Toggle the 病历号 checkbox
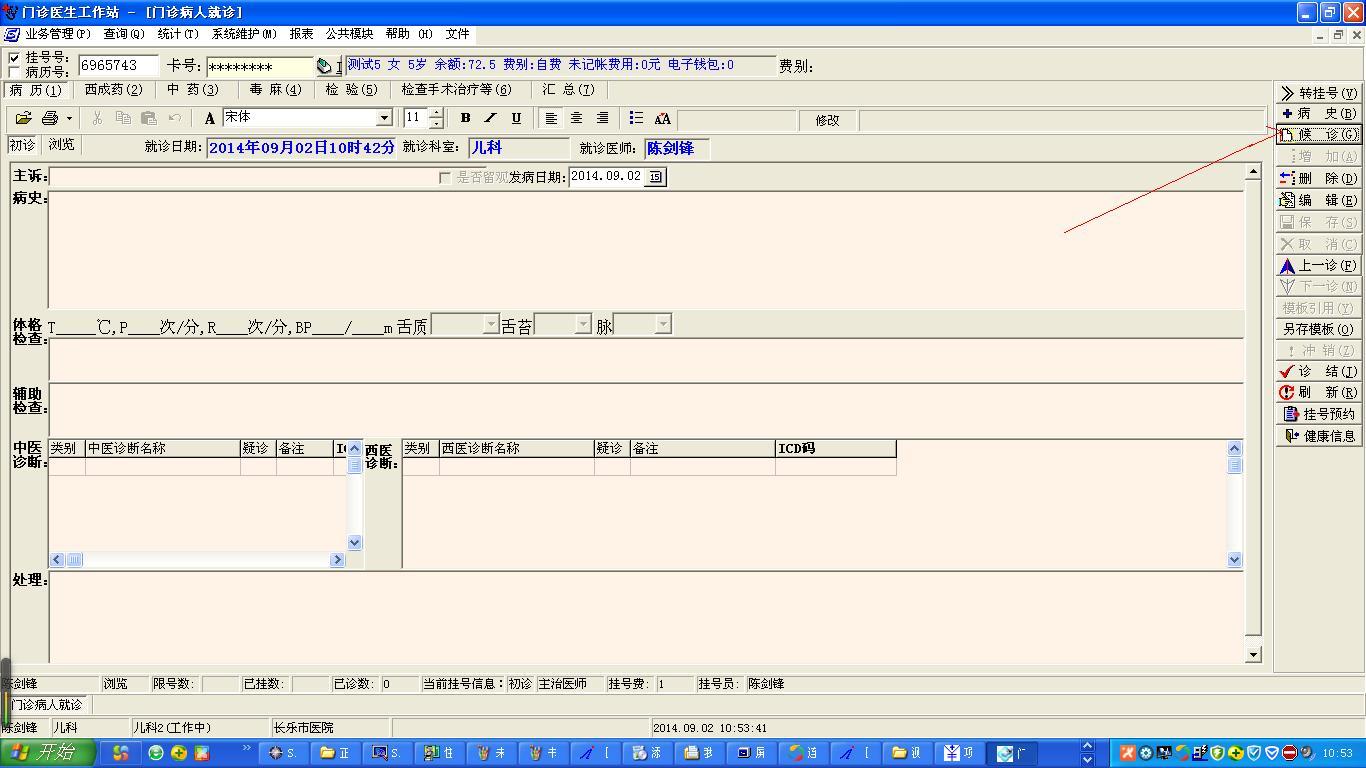The image size is (1366, 768). coord(14,72)
